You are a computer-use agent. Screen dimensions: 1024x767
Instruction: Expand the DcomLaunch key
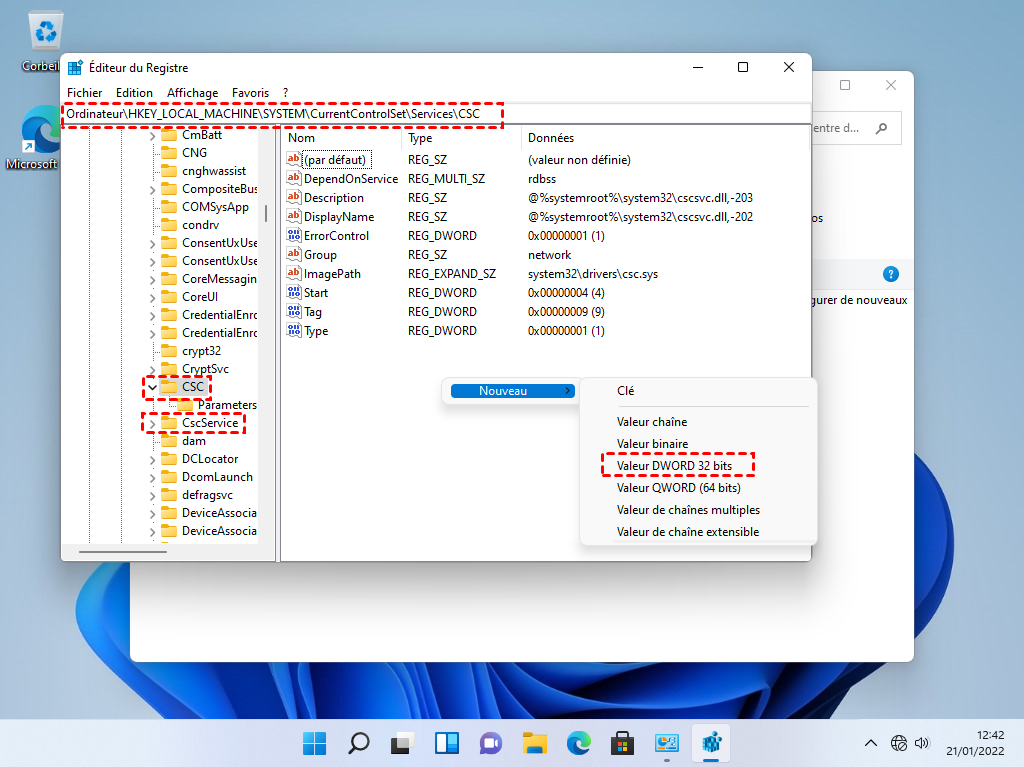(152, 478)
